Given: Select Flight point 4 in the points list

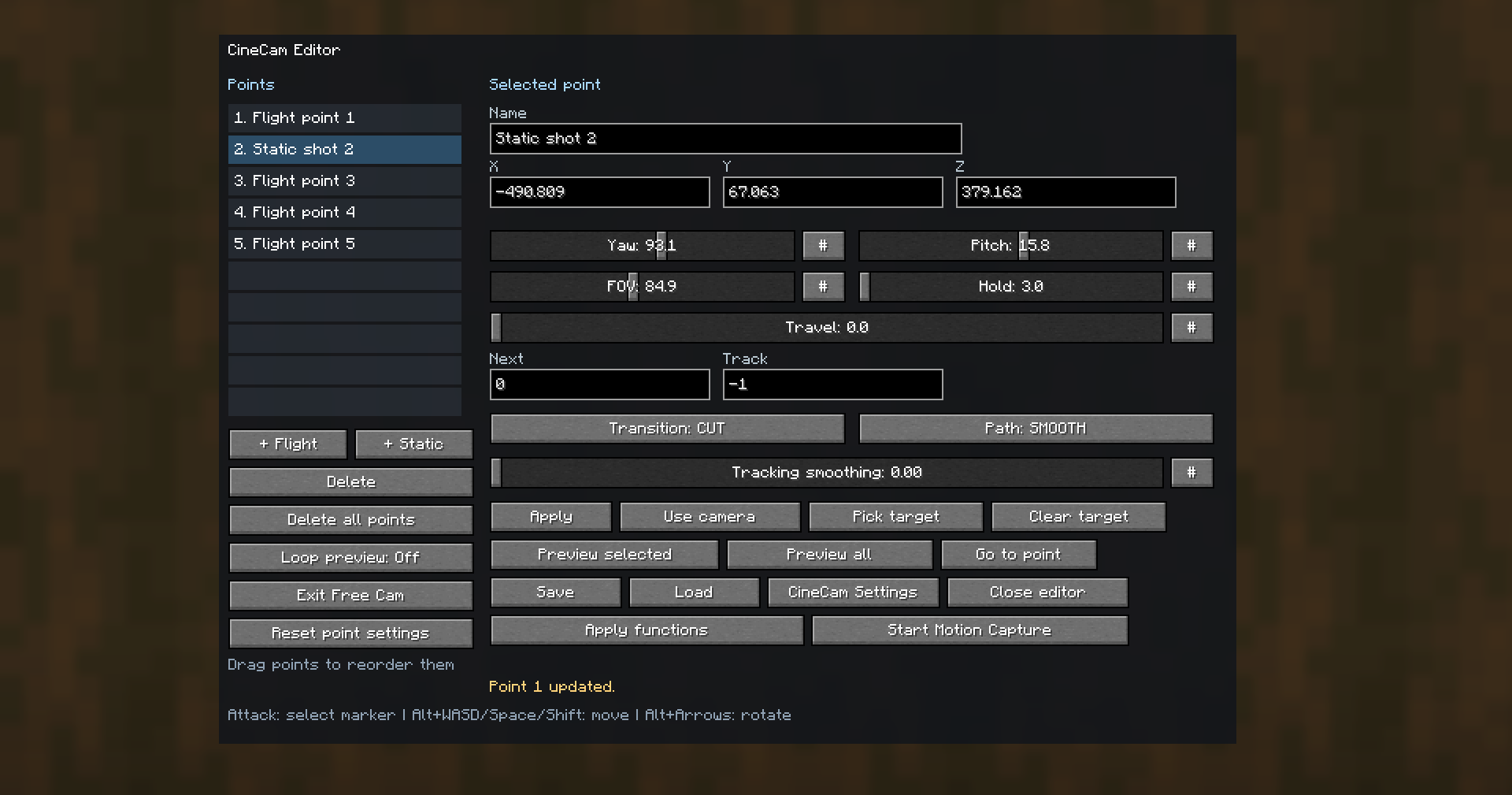Looking at the screenshot, I should pos(345,213).
